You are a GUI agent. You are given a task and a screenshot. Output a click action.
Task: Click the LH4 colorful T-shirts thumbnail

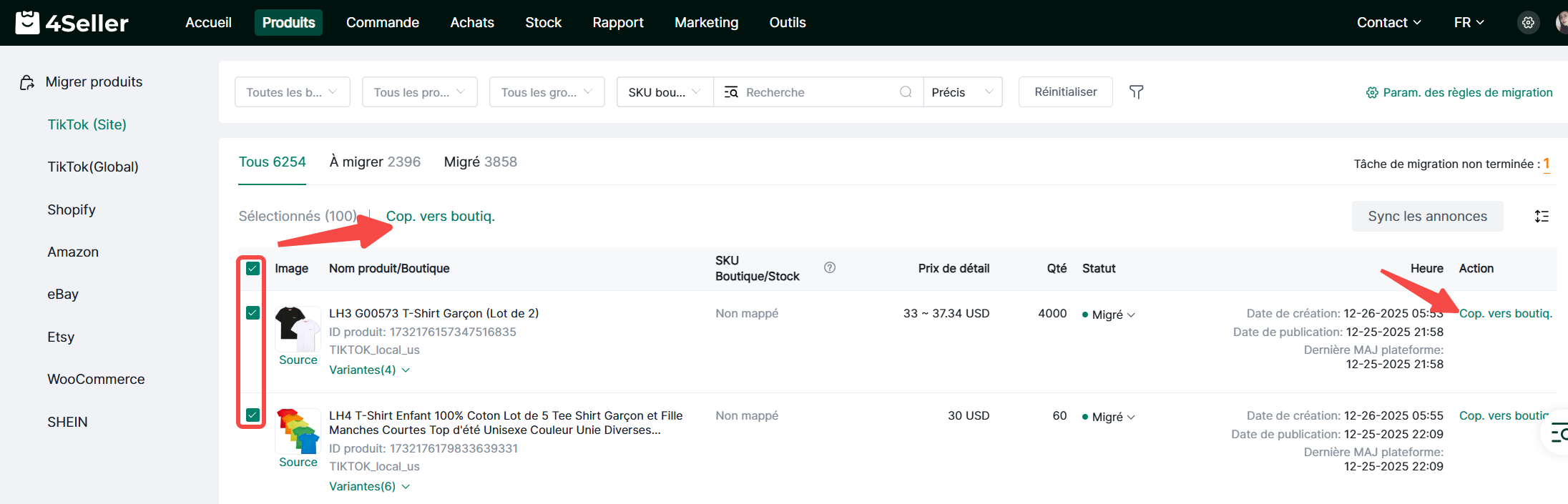pos(298,431)
